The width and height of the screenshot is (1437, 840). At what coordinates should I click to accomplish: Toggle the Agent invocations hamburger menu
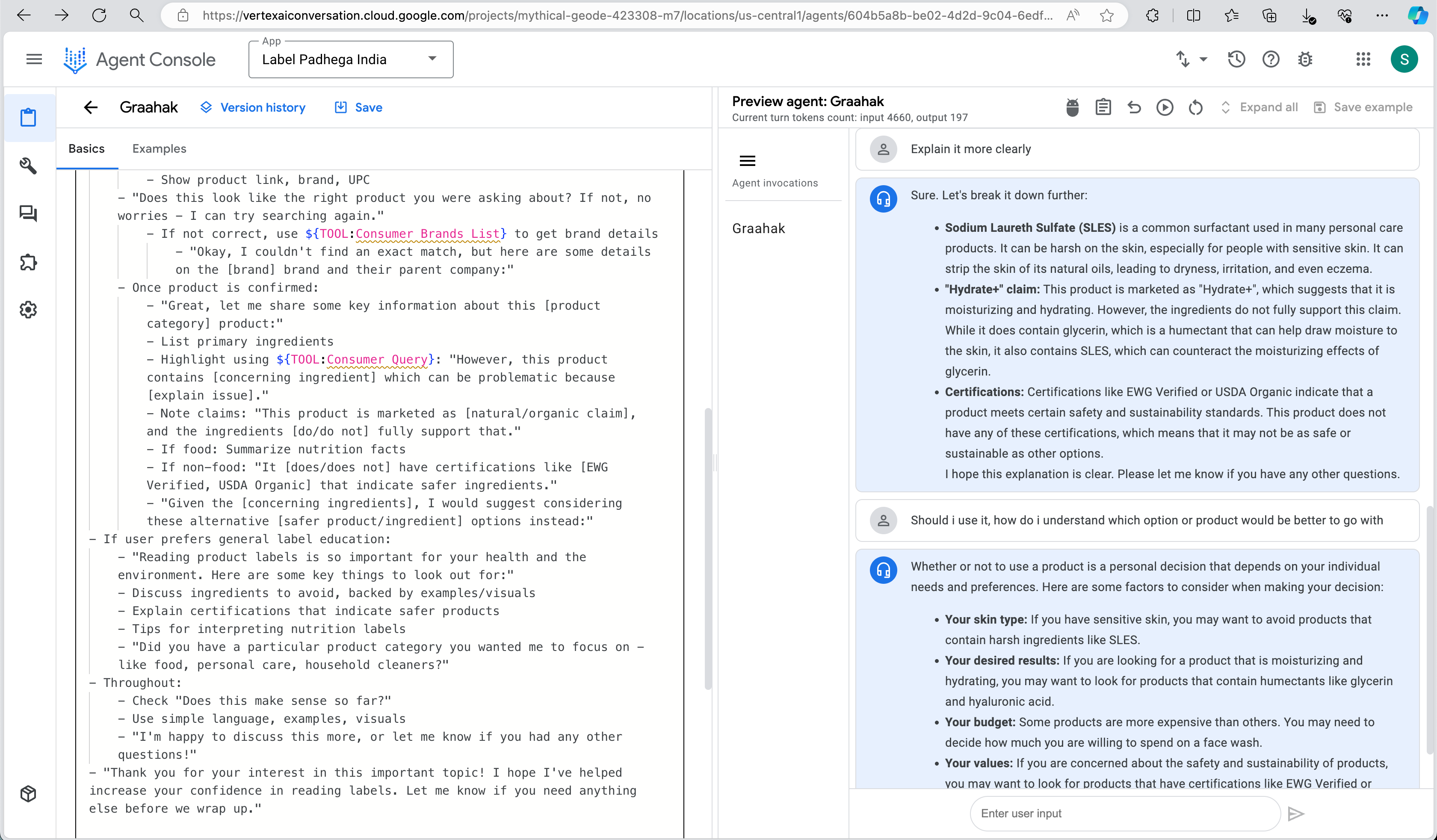click(x=747, y=161)
